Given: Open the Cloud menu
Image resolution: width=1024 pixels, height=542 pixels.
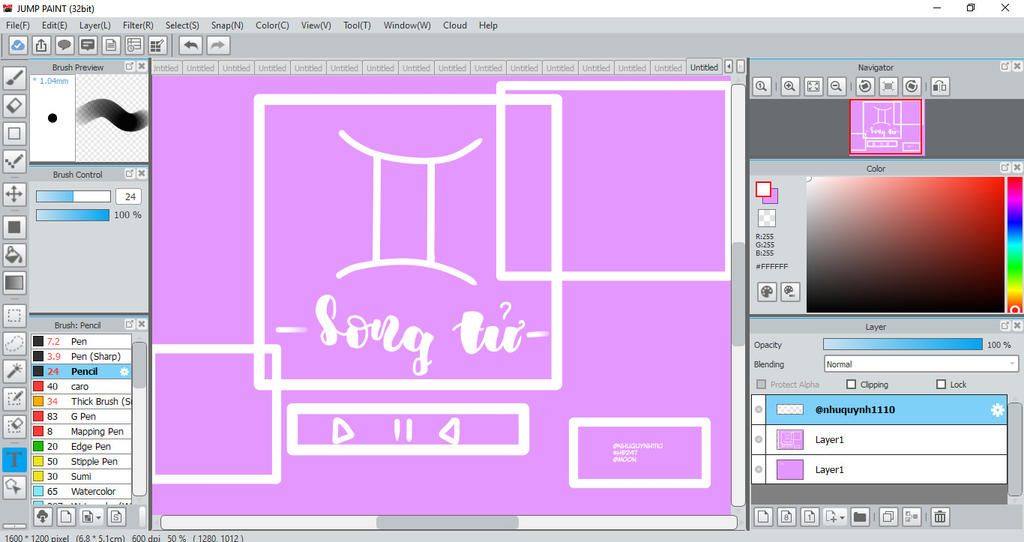Looking at the screenshot, I should (x=455, y=25).
